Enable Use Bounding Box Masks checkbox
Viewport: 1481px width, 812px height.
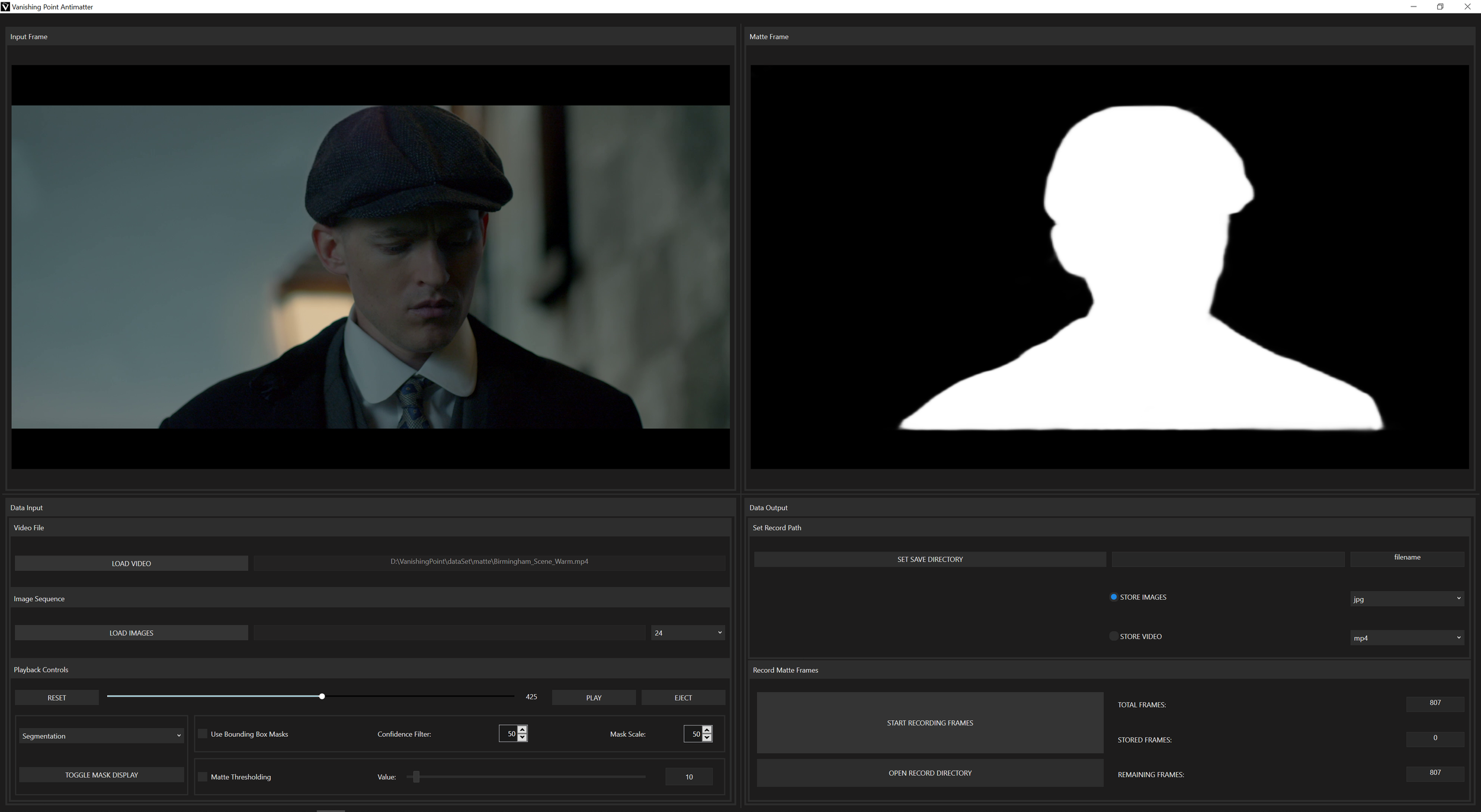(x=203, y=734)
